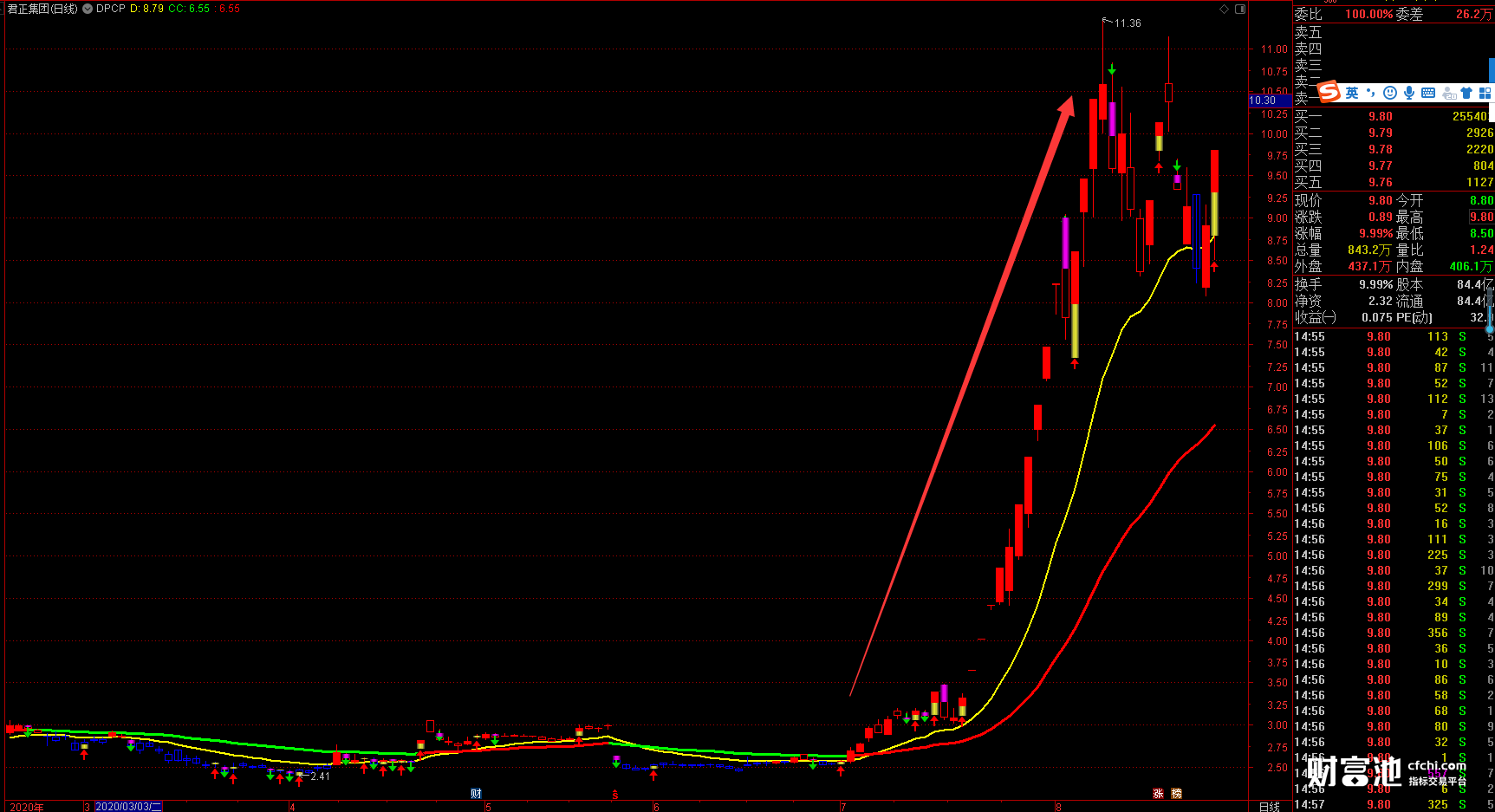Click the Sogou user account icon
Image resolution: width=1495 pixels, height=812 pixels.
pos(1448,93)
